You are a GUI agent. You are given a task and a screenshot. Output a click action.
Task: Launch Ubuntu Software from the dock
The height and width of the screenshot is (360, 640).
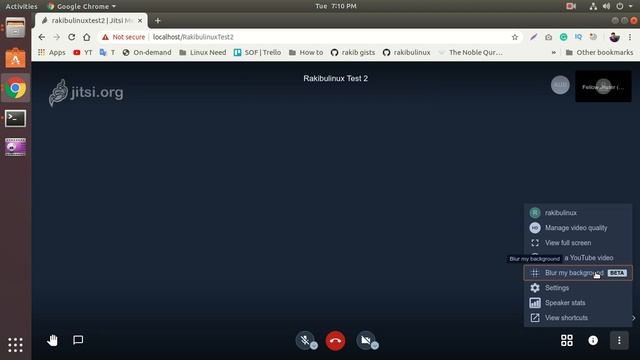pyautogui.click(x=16, y=58)
